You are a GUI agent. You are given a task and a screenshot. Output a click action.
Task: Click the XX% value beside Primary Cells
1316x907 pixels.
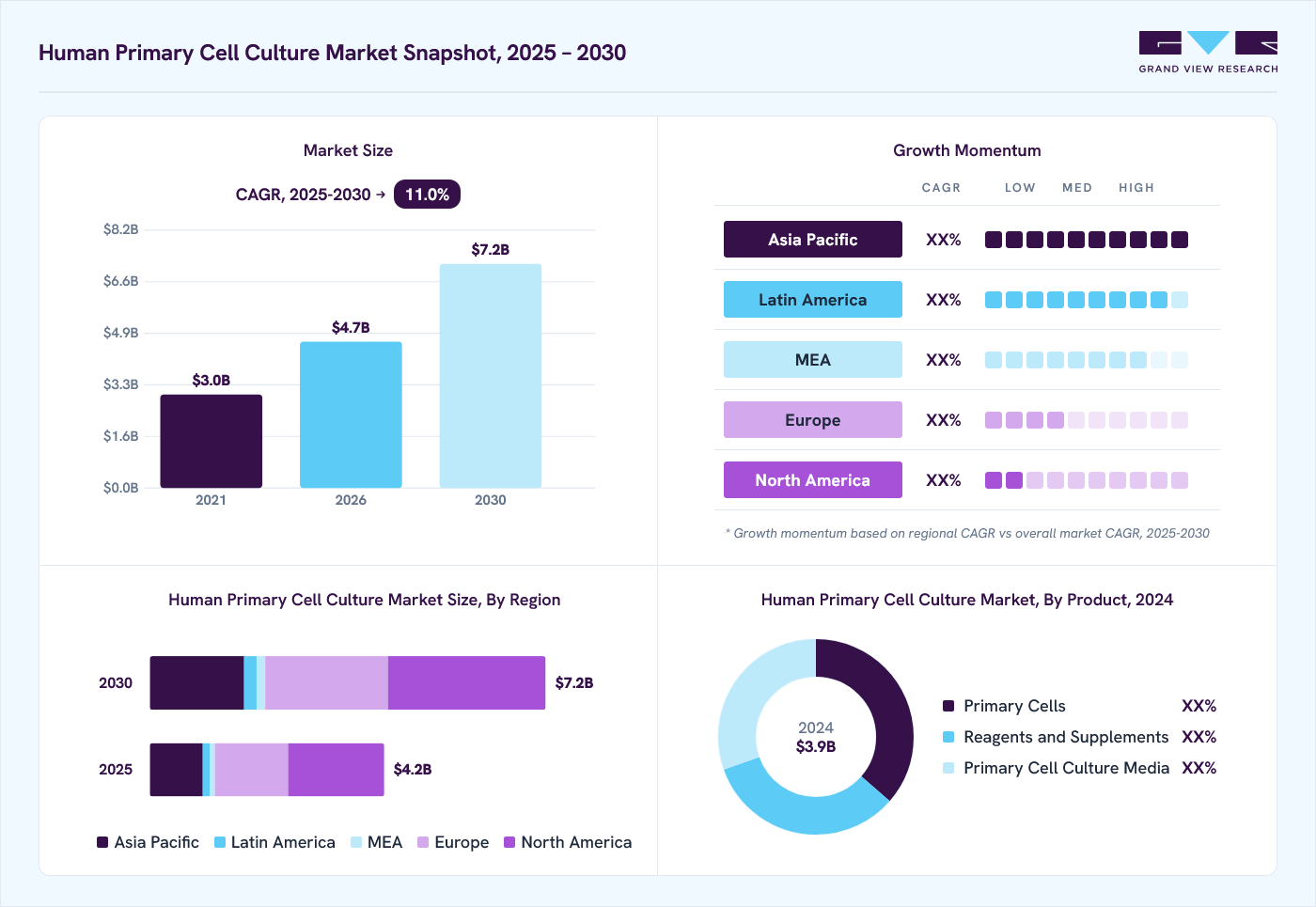pyautogui.click(x=1199, y=706)
